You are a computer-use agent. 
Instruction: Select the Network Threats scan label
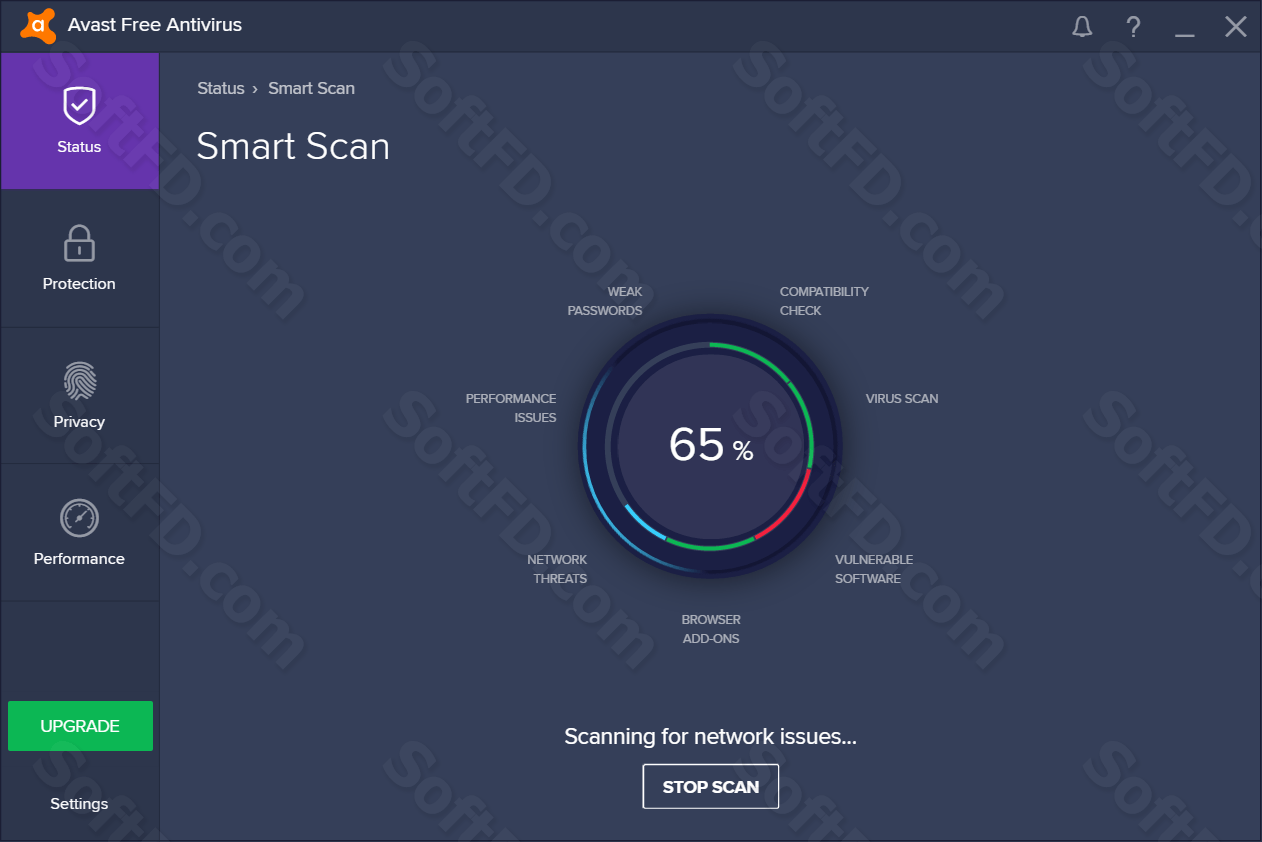coord(557,569)
